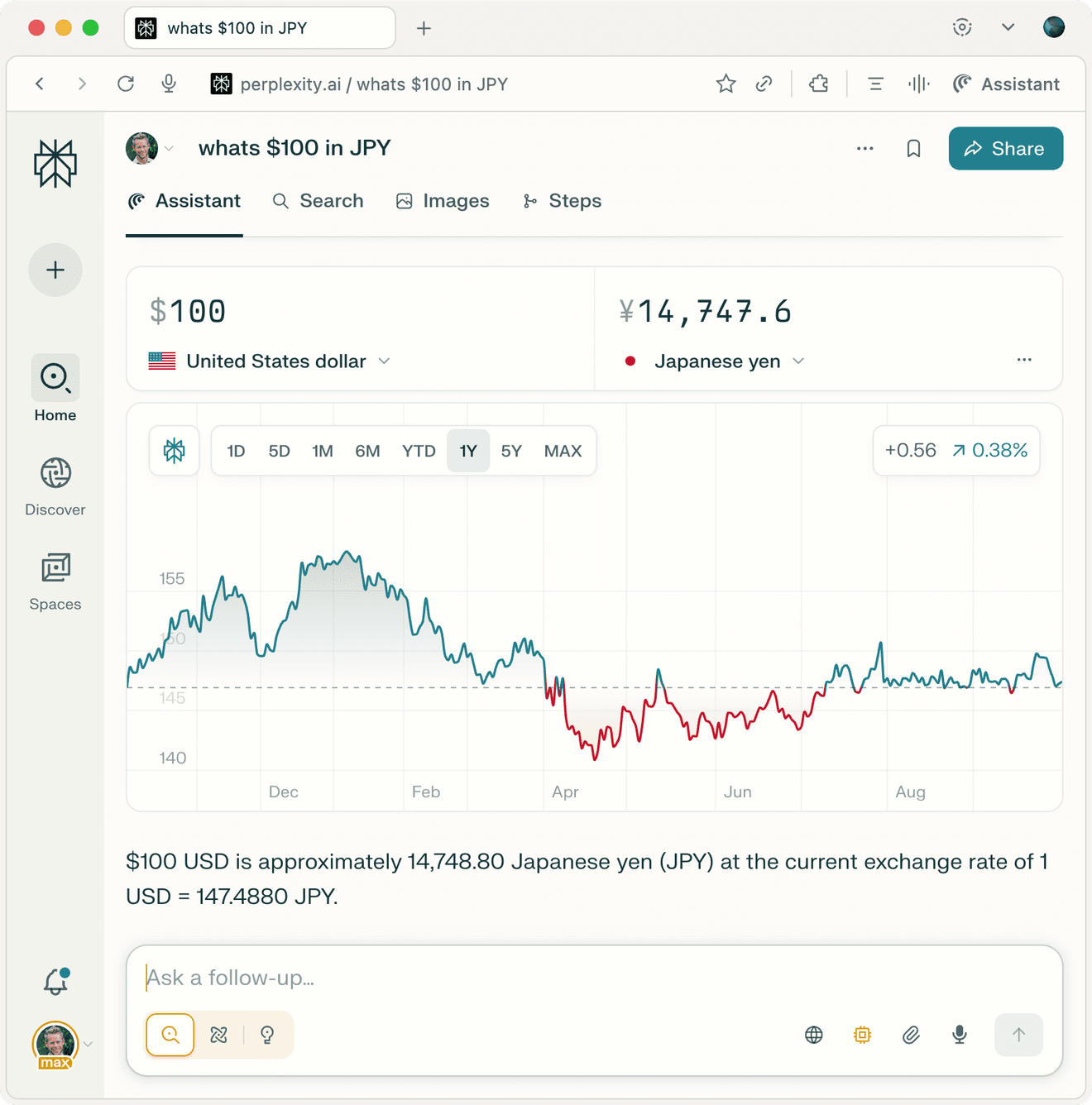The height and width of the screenshot is (1105, 1092).
Task: Focus the Ask a follow-up input field
Action: (x=594, y=978)
